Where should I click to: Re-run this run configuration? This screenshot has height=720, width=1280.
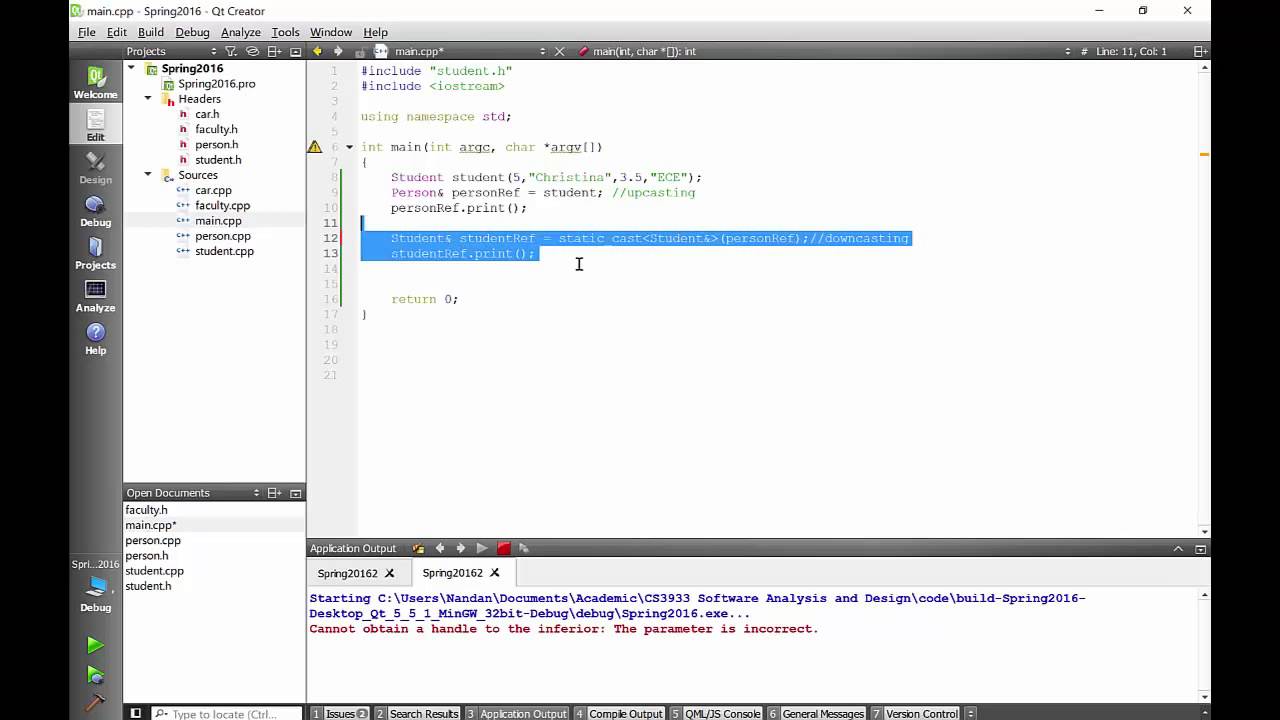(482, 548)
